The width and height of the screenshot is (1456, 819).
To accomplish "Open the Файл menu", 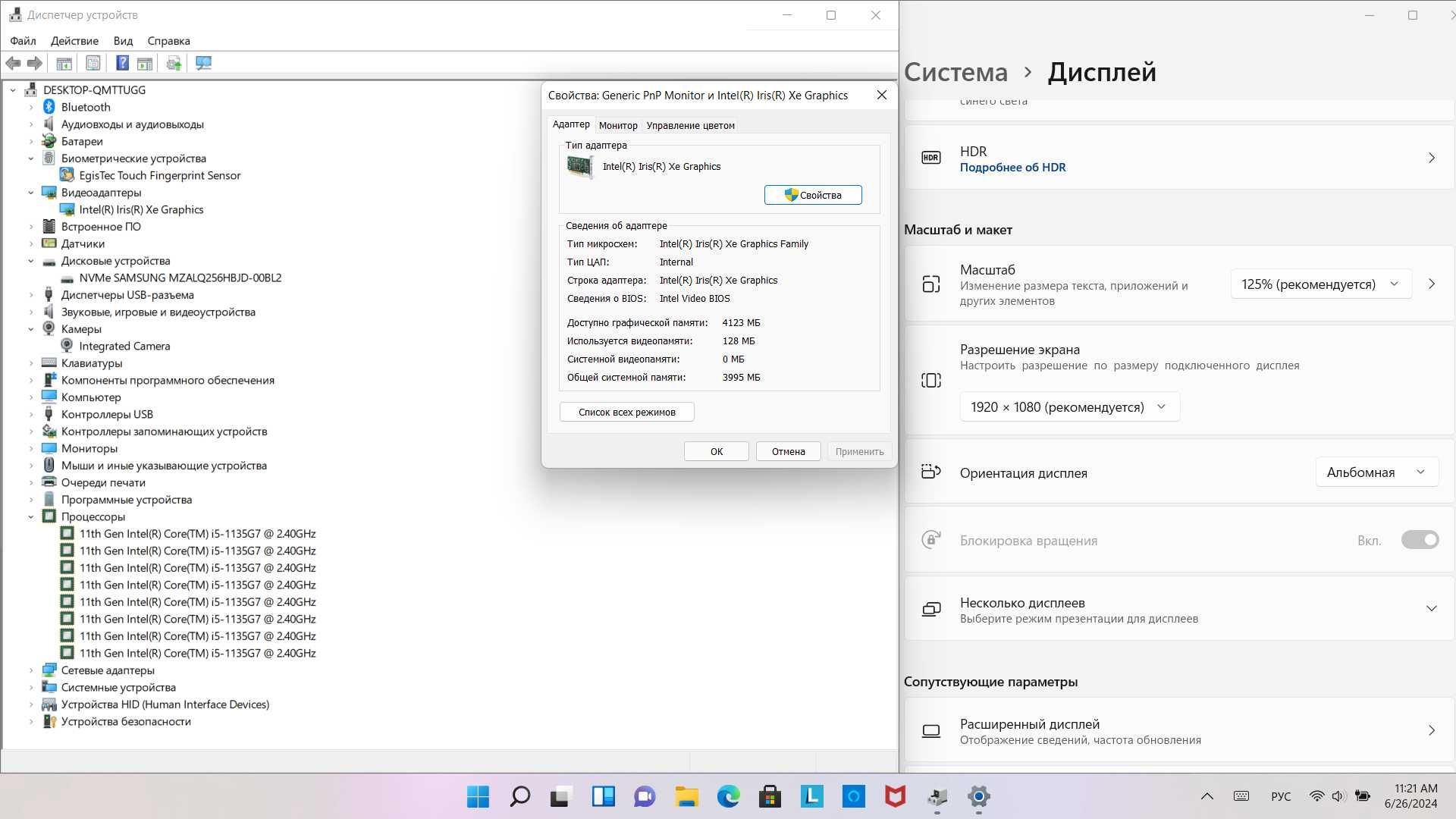I will point(23,41).
